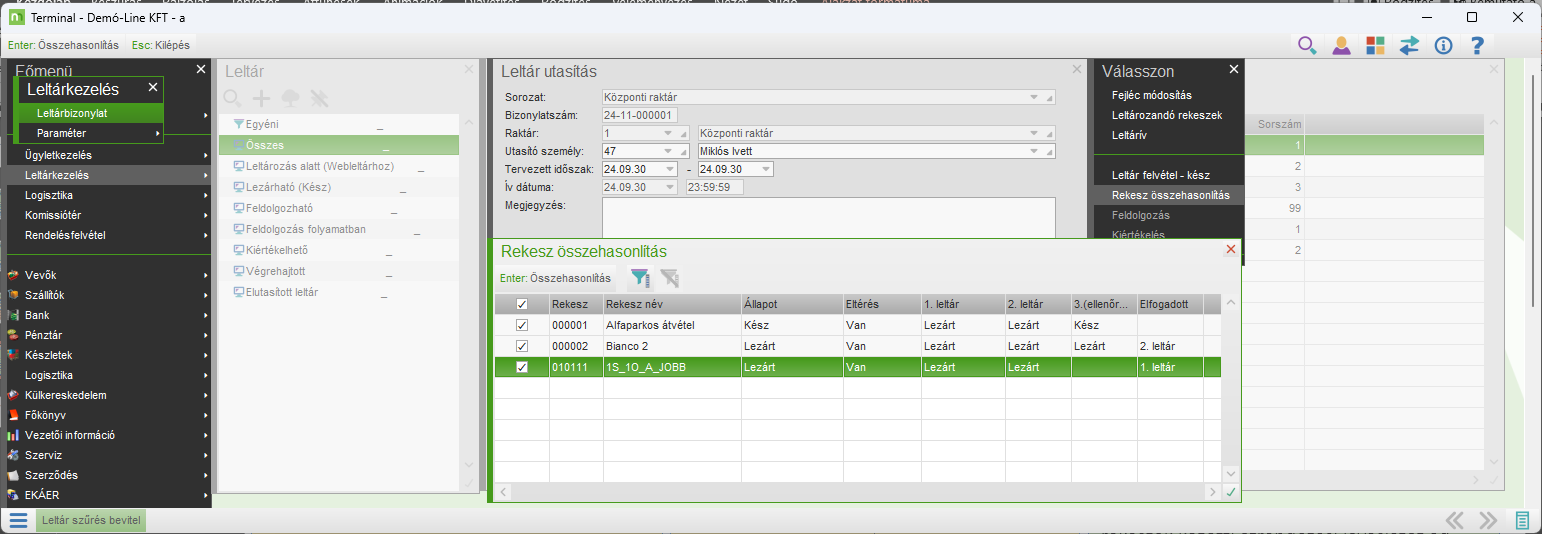Open the user profile icon

[1341, 45]
